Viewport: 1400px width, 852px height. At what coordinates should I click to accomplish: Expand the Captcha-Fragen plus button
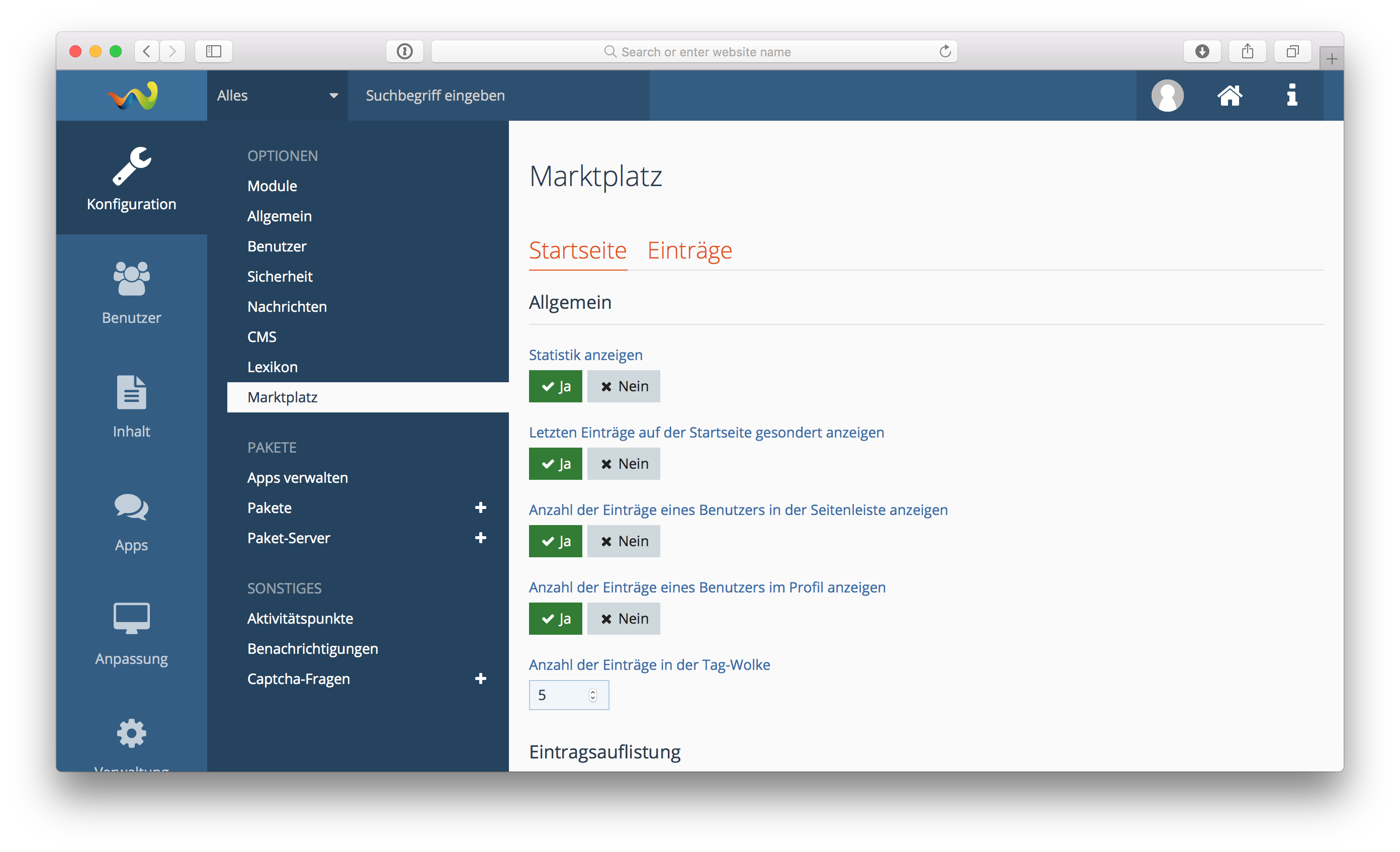click(x=480, y=678)
